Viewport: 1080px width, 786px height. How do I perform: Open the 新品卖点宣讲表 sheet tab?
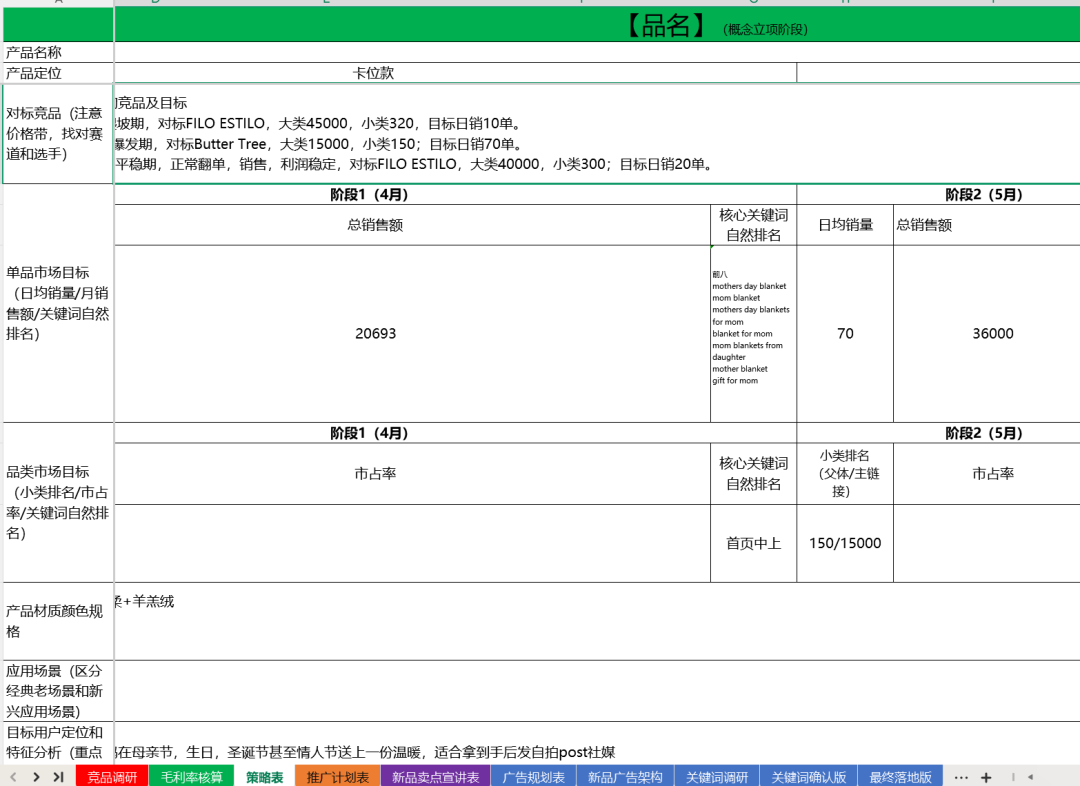point(435,777)
